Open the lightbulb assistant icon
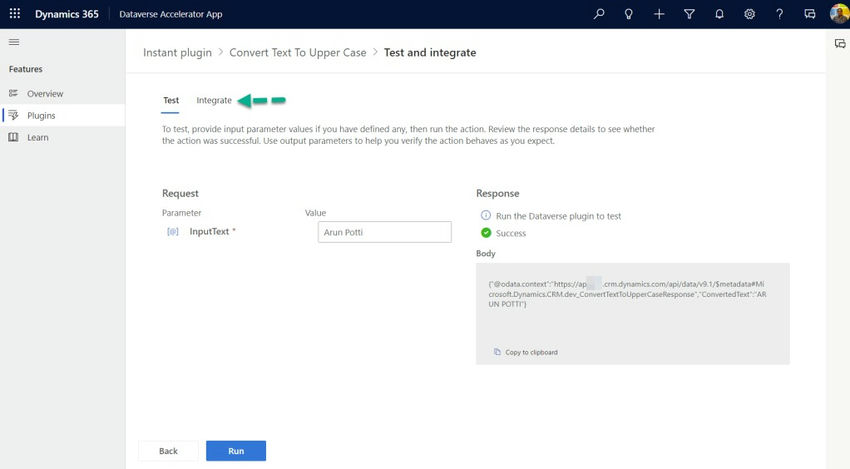The height and width of the screenshot is (469, 850). click(x=629, y=14)
